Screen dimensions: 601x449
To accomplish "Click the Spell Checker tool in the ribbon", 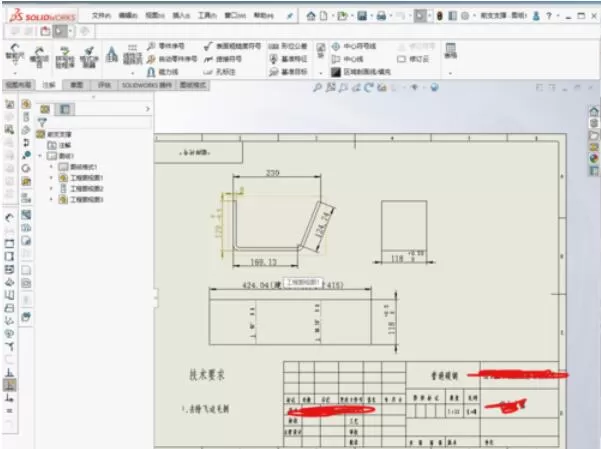I will click(x=65, y=56).
